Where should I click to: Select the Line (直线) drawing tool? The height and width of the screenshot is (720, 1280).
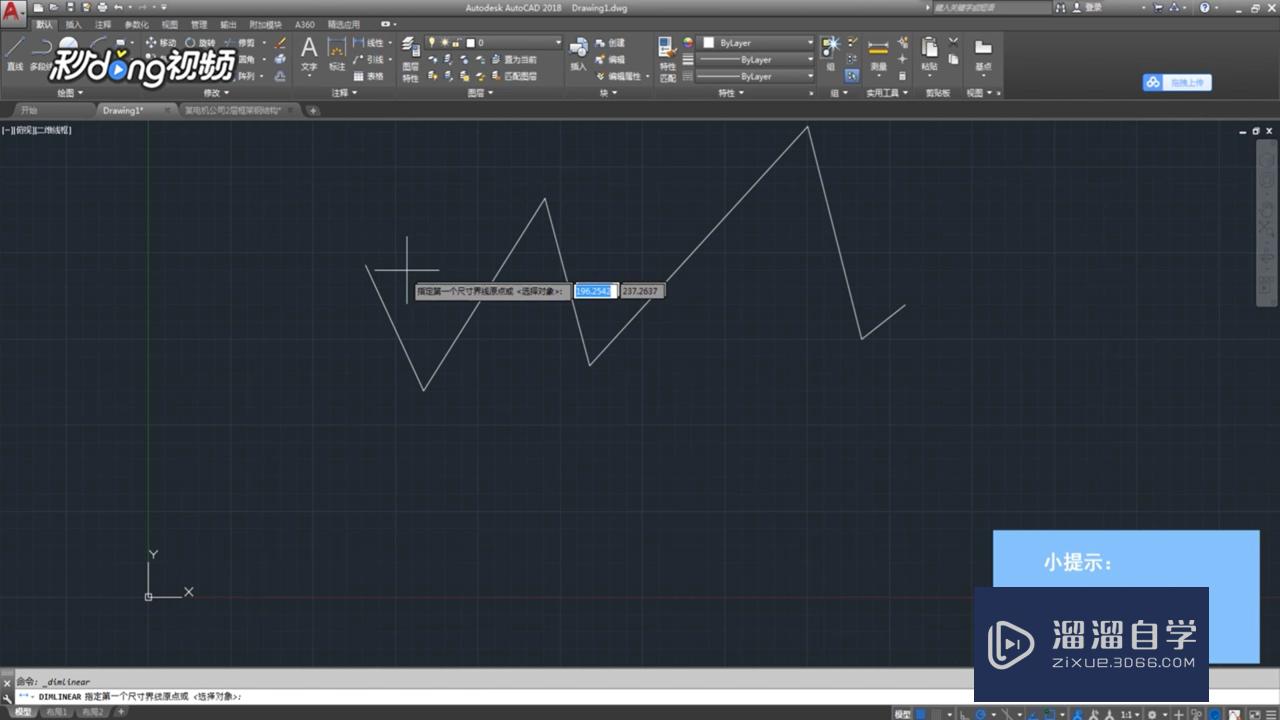click(x=14, y=55)
